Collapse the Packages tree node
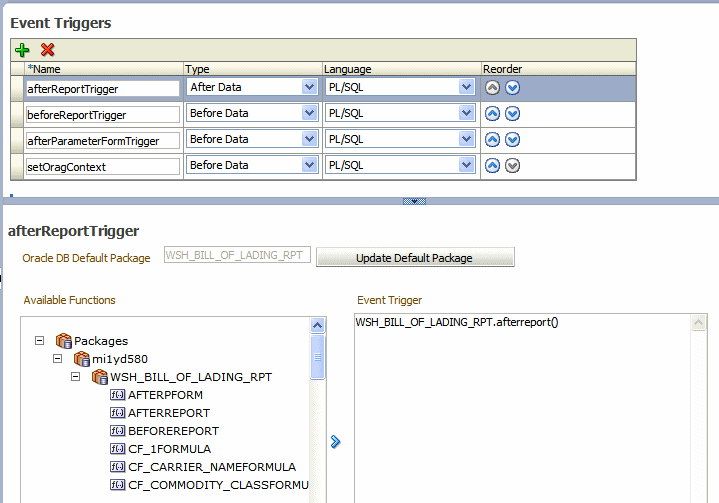Screen dimensions: 719x503 [x=39, y=341]
